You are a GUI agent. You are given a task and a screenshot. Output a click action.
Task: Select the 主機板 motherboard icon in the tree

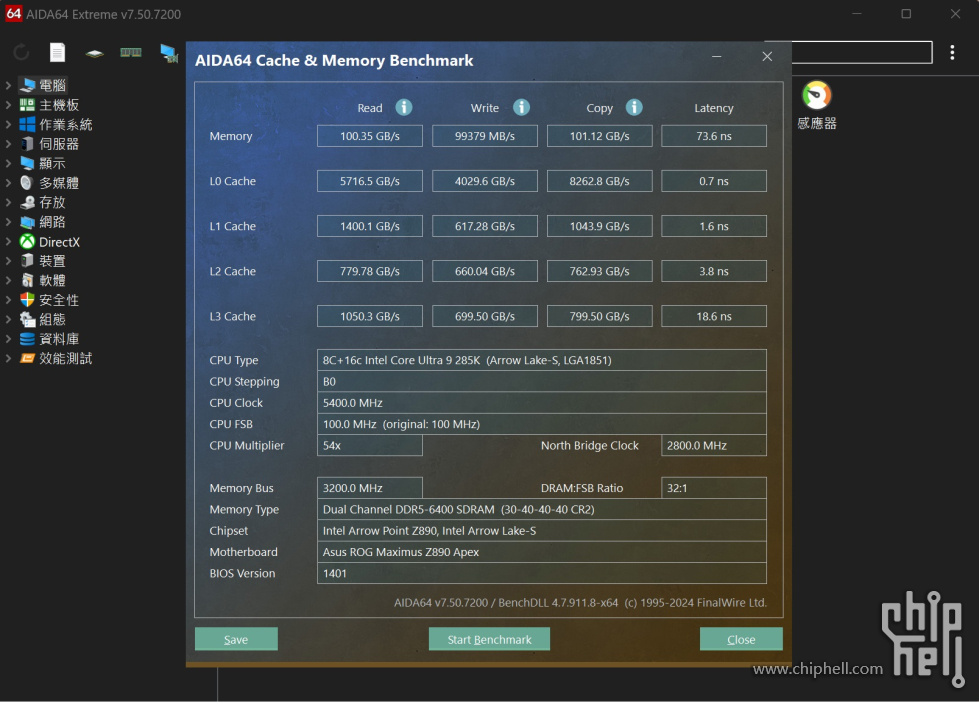(x=27, y=105)
